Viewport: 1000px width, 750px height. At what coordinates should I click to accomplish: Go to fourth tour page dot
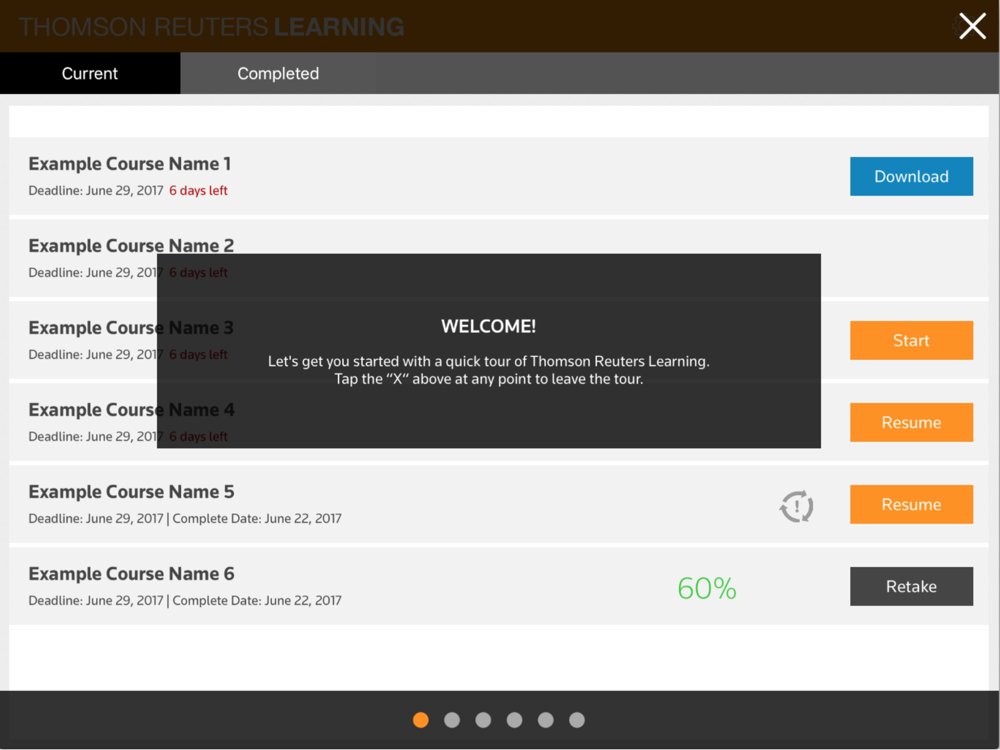(515, 720)
